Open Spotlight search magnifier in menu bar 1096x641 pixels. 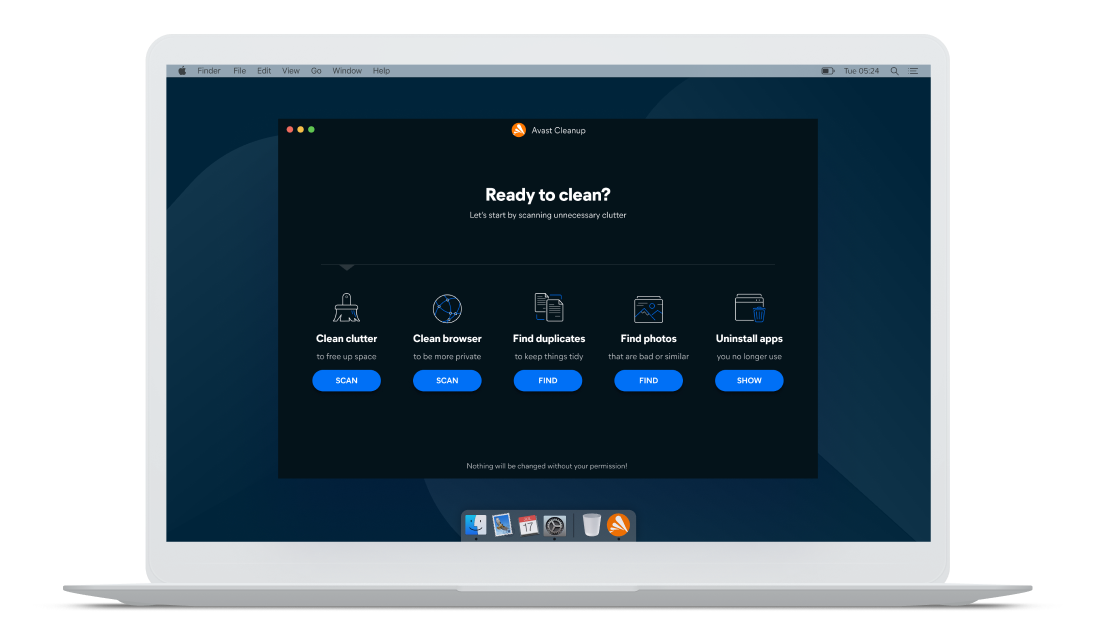click(894, 71)
